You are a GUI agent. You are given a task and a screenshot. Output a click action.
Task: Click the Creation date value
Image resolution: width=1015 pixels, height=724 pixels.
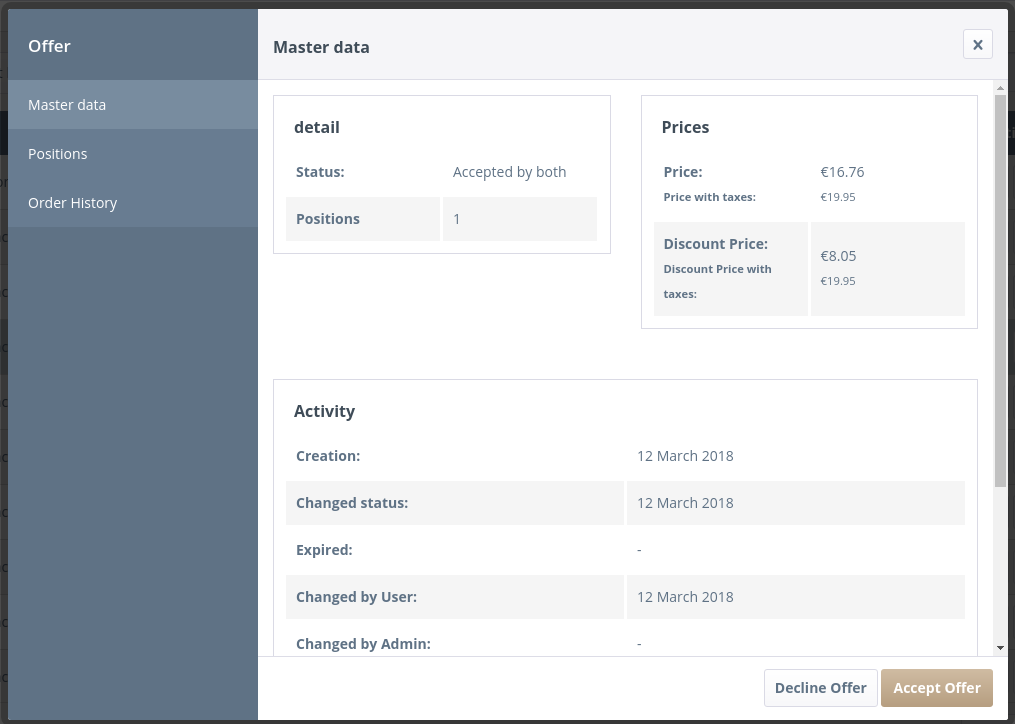(x=685, y=456)
